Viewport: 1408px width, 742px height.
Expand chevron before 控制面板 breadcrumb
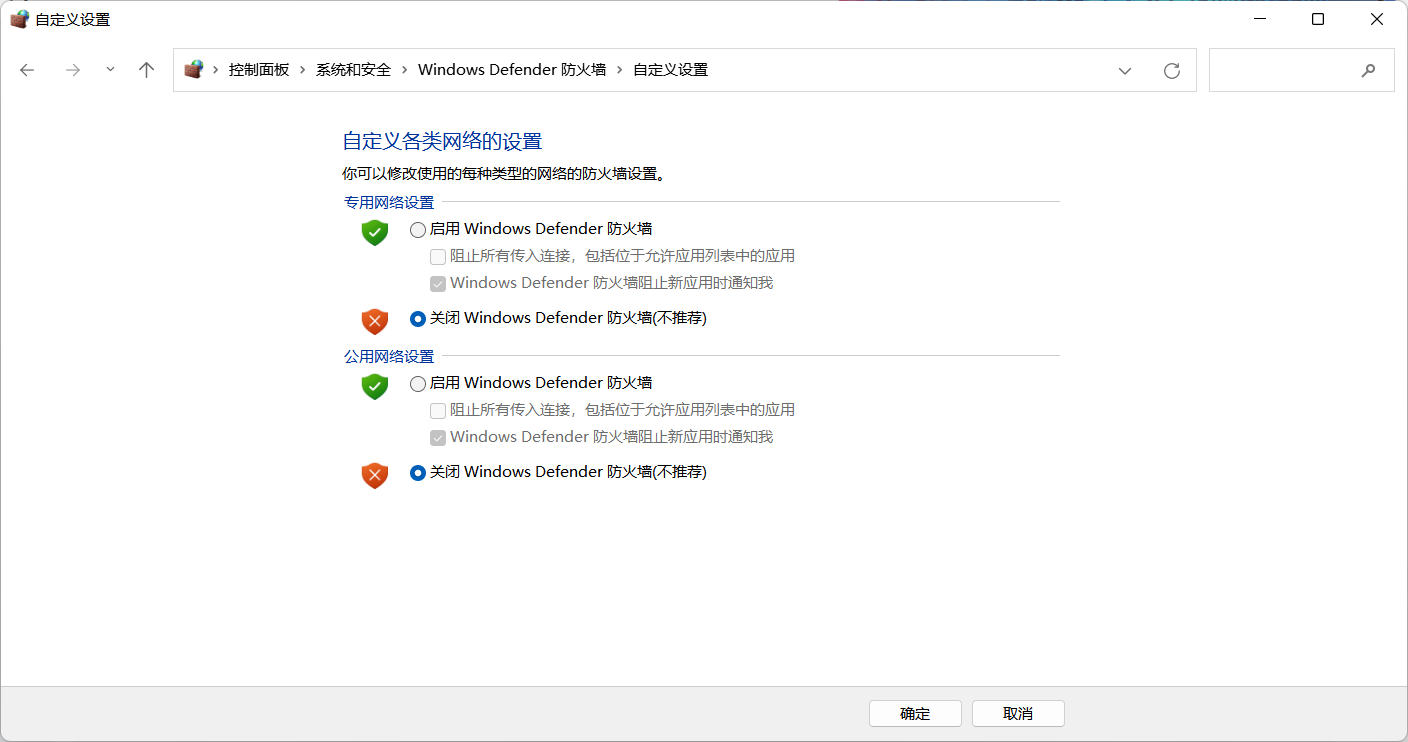pyautogui.click(x=216, y=70)
